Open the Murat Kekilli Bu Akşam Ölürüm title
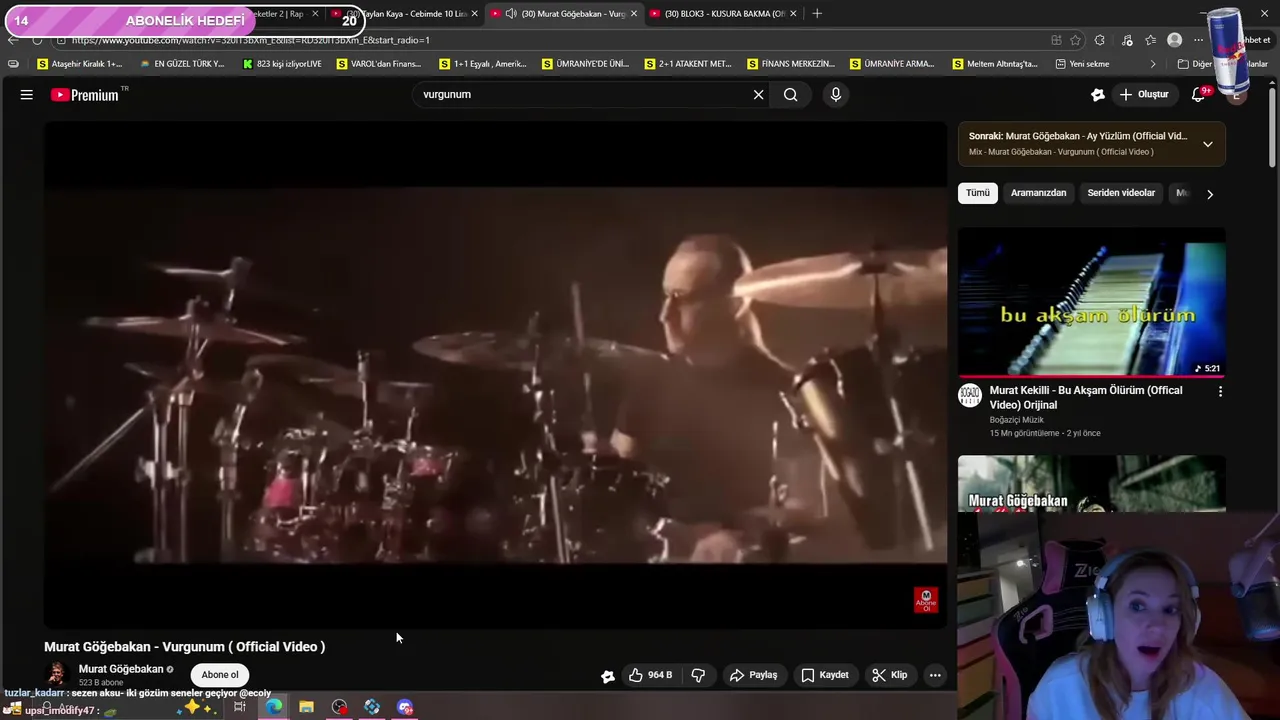The image size is (1280, 720). (x=1086, y=397)
